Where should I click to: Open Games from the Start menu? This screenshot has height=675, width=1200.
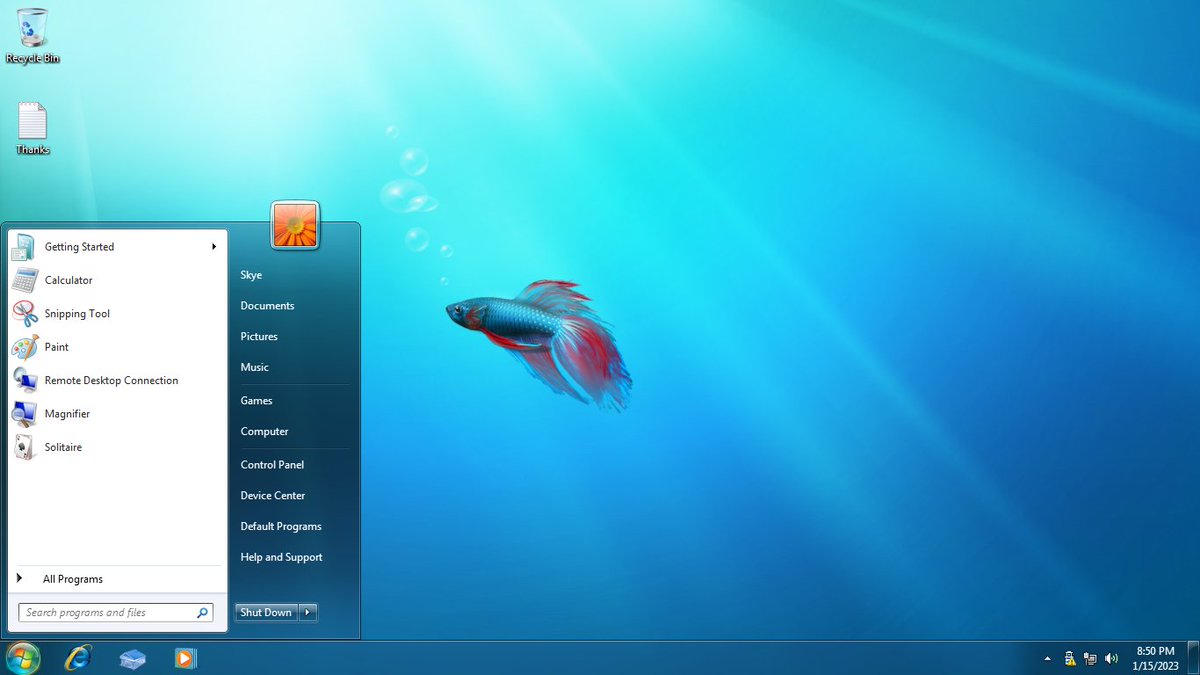point(256,400)
